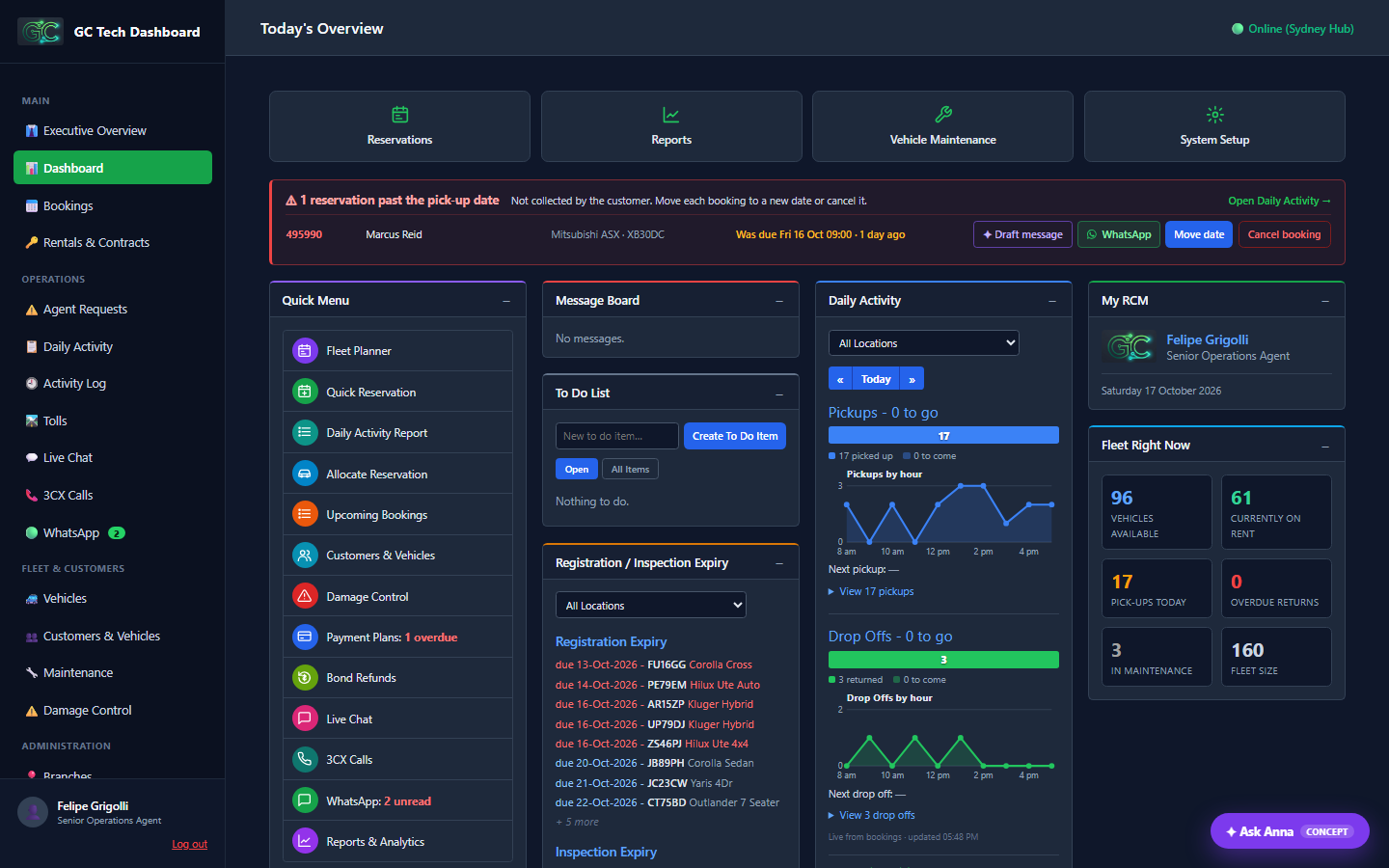Click New to do item input field

(616, 436)
